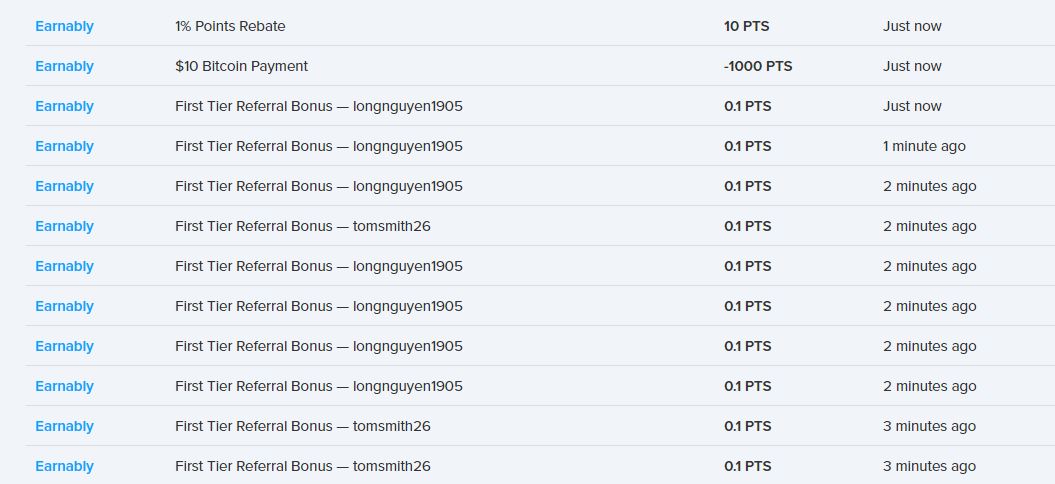Click the 10 PTS rebate amount
Viewport: 1055px width, 484px height.
tap(746, 26)
